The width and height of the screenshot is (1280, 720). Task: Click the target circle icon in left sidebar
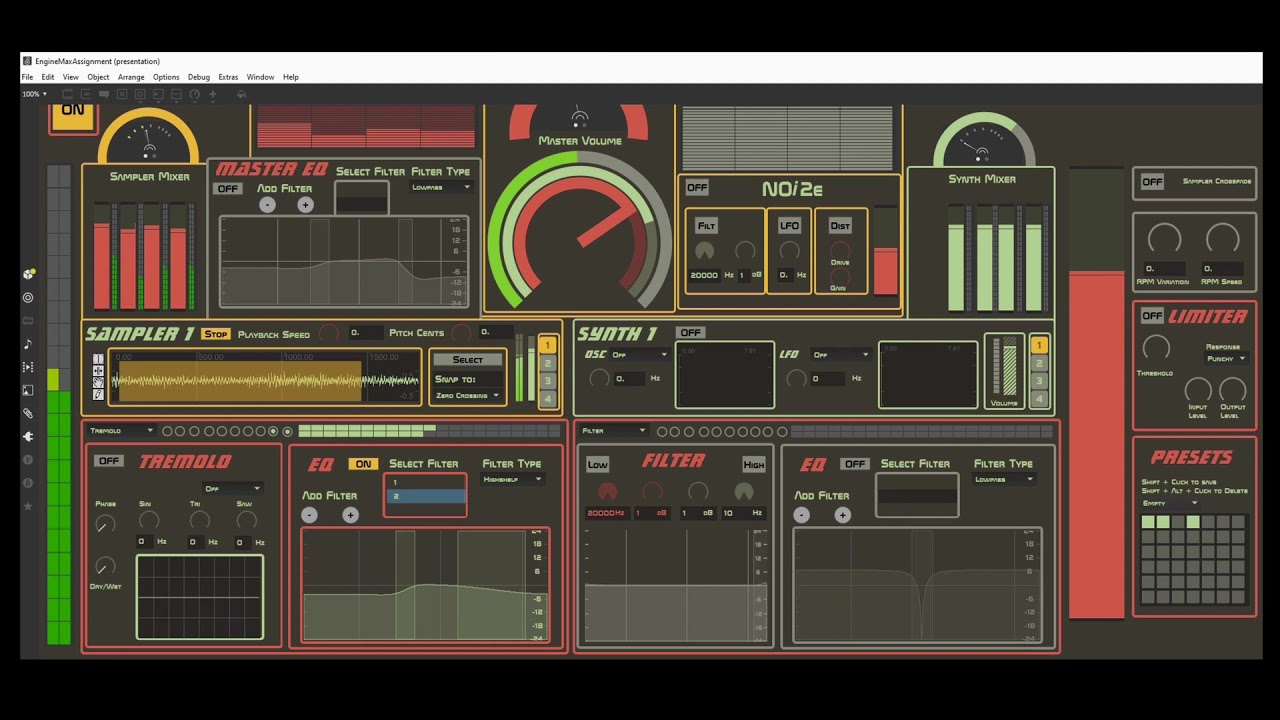click(28, 297)
